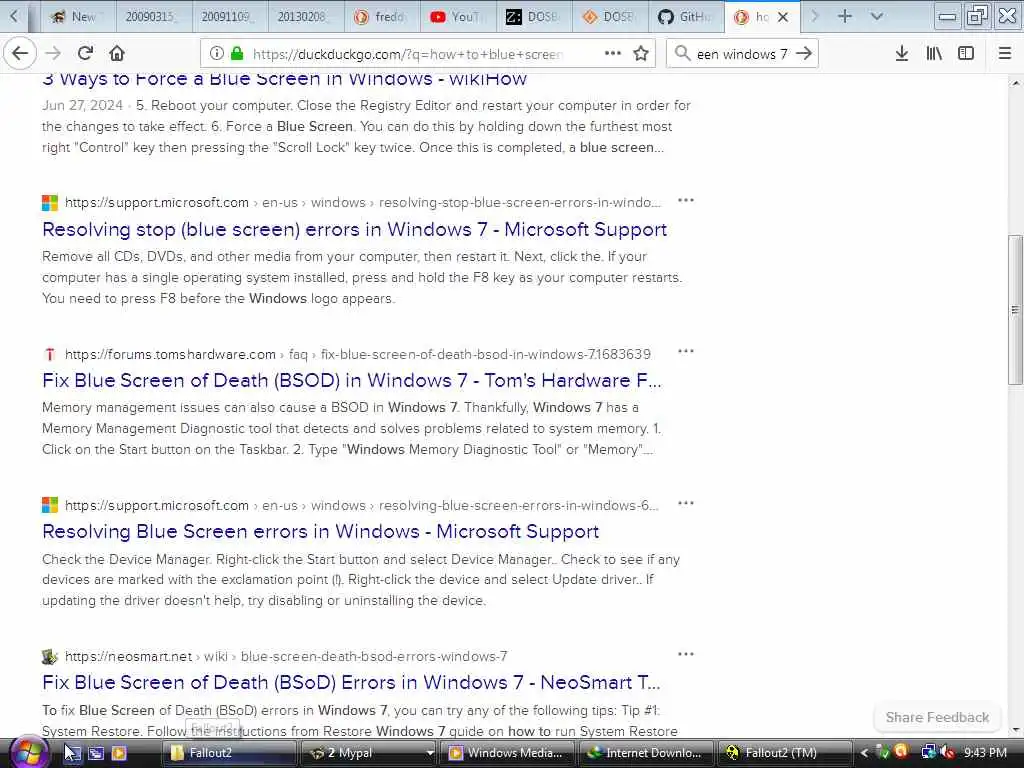Open more options for NeoSmart result
The width and height of the screenshot is (1024, 768).
point(686,654)
